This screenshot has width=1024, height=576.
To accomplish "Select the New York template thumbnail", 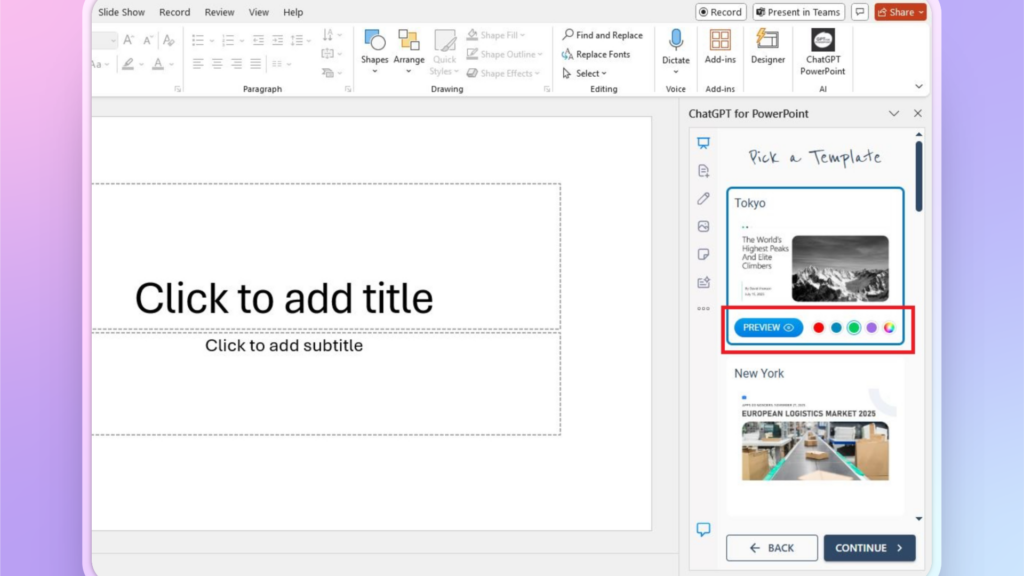I will click(815, 436).
